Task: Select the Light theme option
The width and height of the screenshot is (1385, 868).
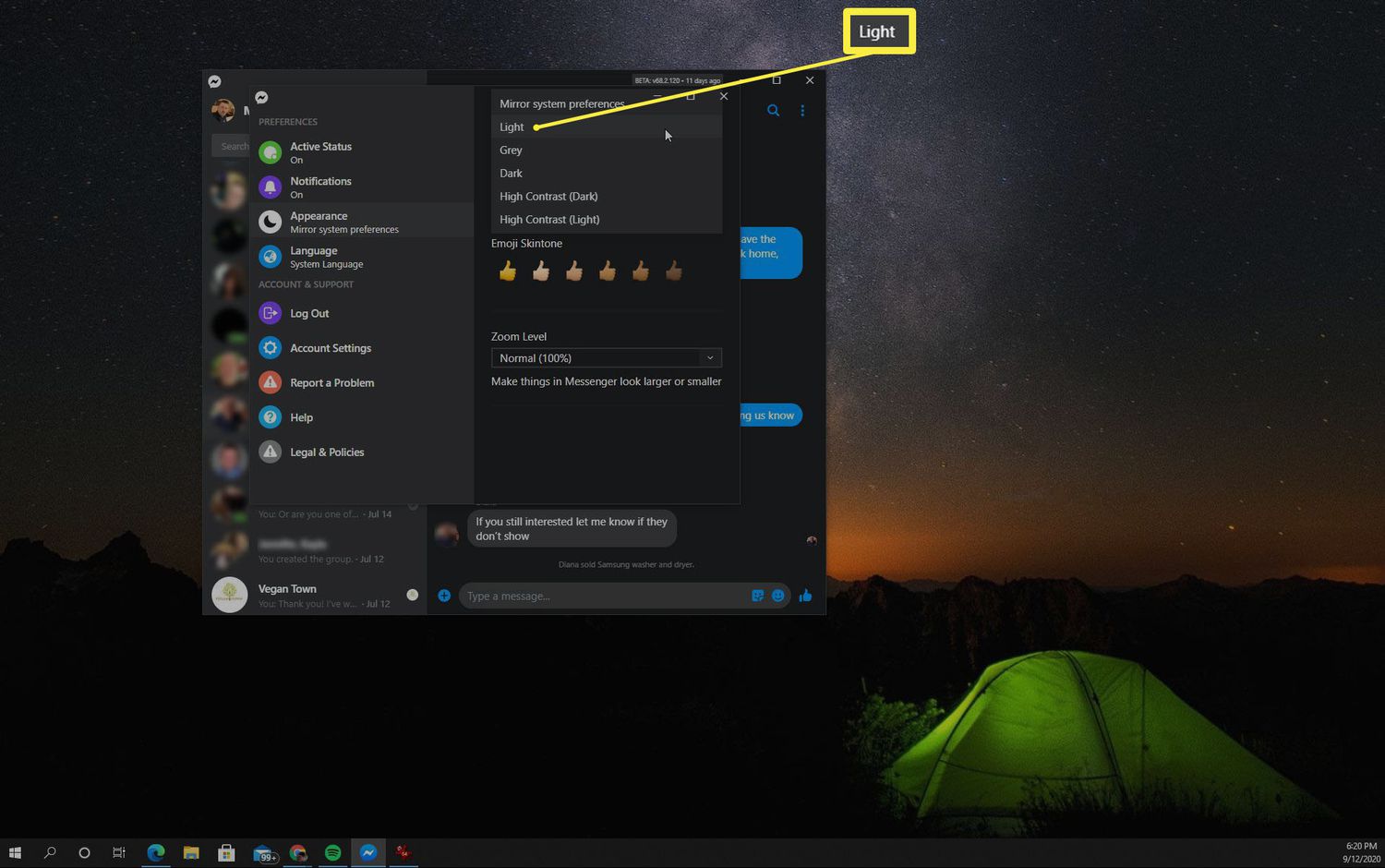Action: [607, 127]
